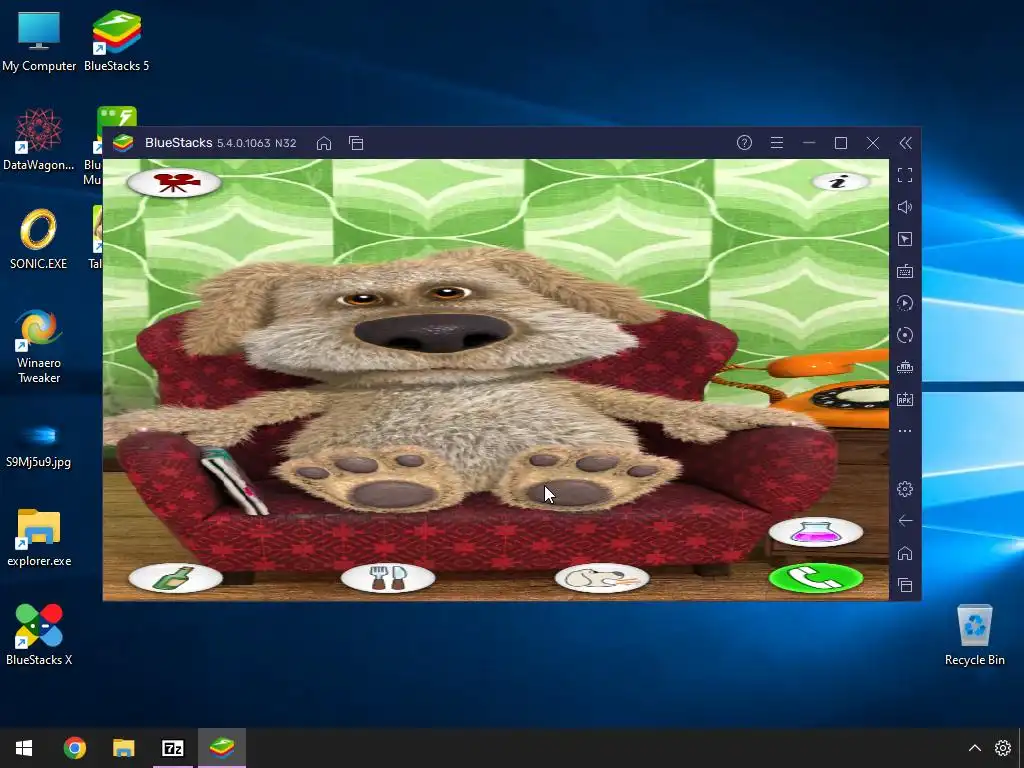Click the macro play icon in sidebar
The width and height of the screenshot is (1024, 768).
(904, 303)
